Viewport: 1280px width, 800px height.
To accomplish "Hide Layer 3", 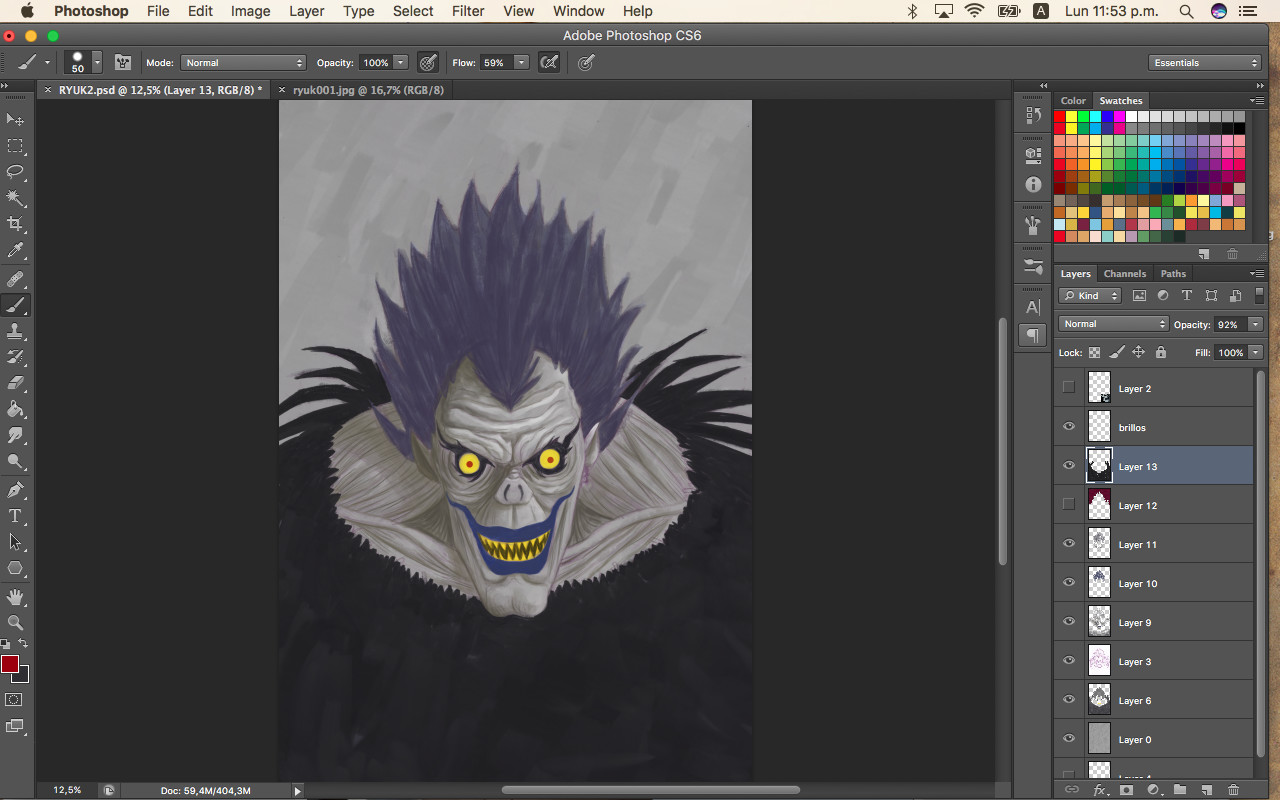I will [1069, 661].
